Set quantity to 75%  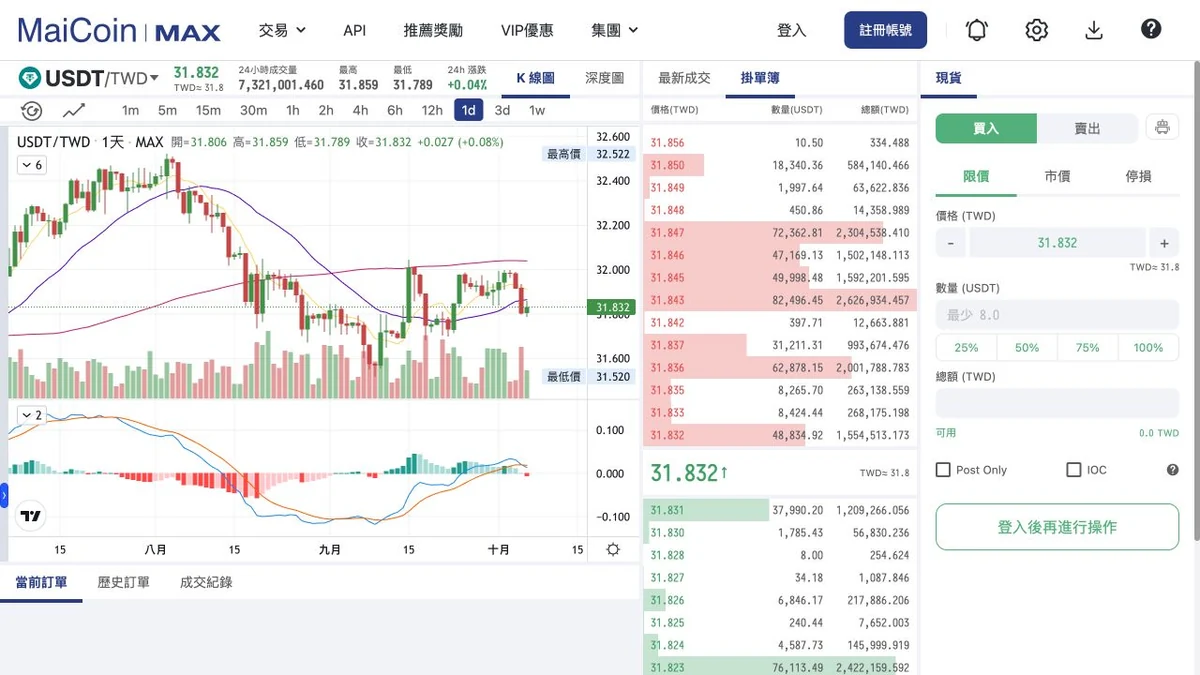click(x=1088, y=348)
